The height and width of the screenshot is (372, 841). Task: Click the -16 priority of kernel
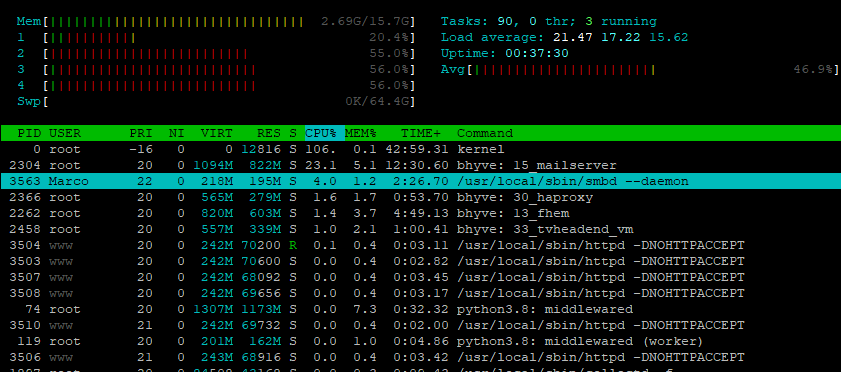click(141, 149)
